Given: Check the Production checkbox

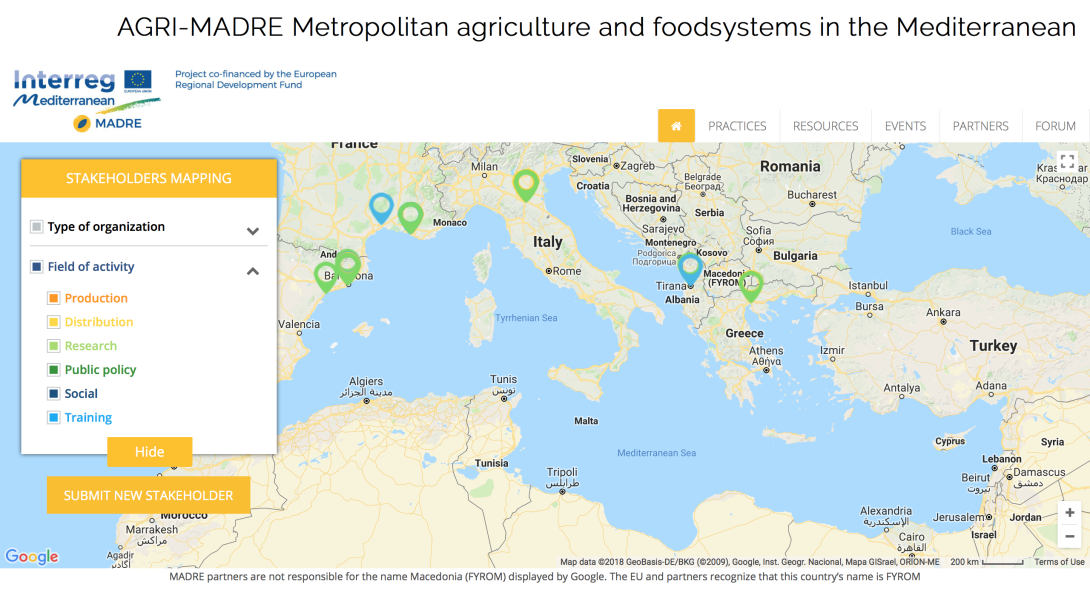Looking at the screenshot, I should [54, 298].
